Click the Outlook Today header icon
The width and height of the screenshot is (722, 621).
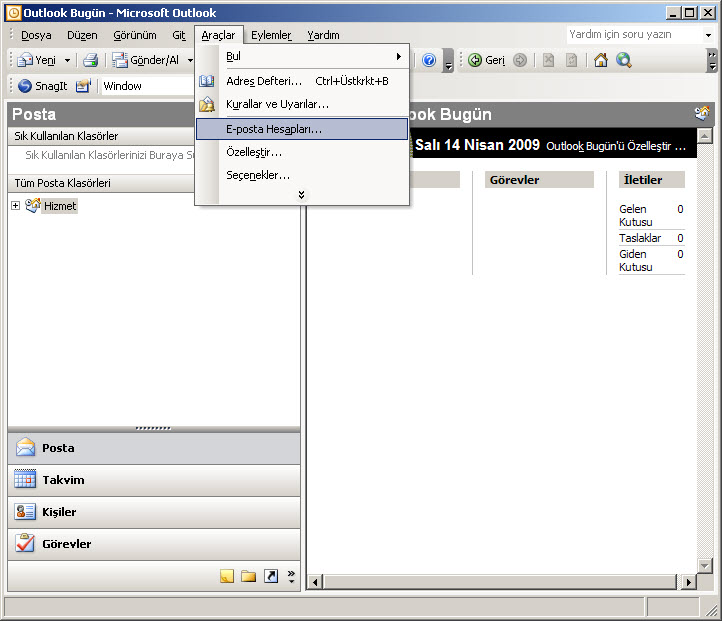coord(702,113)
